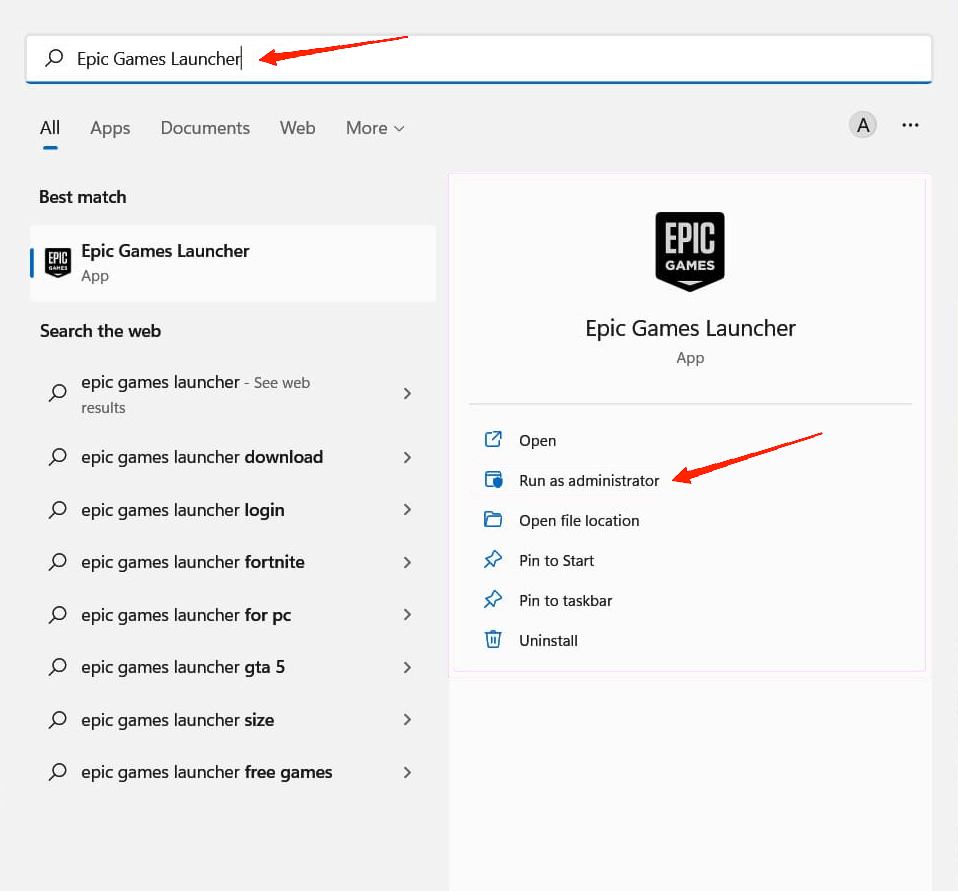Click the Open file location folder icon

tap(493, 520)
